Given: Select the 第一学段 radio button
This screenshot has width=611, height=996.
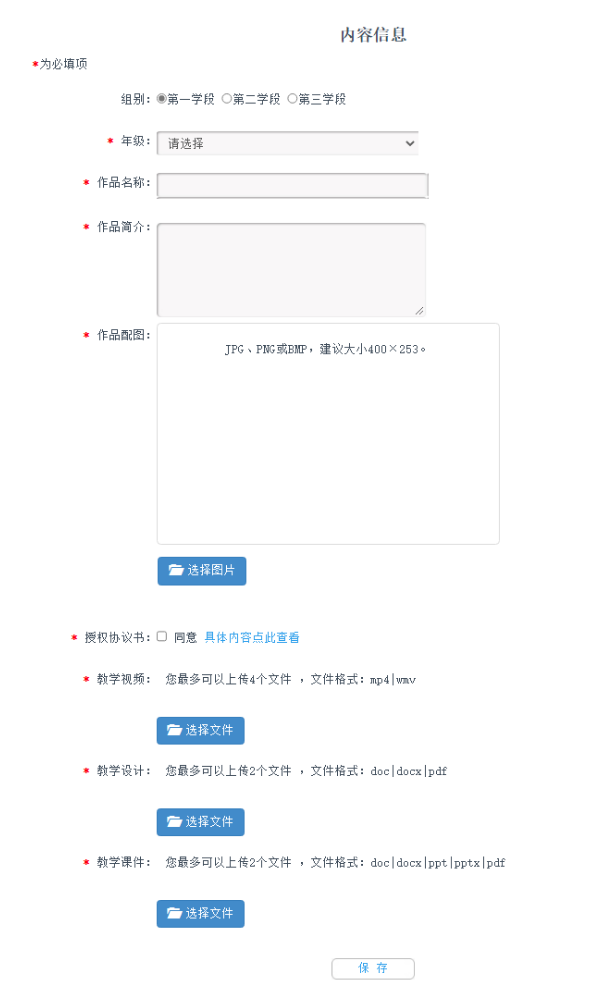Looking at the screenshot, I should (161, 98).
